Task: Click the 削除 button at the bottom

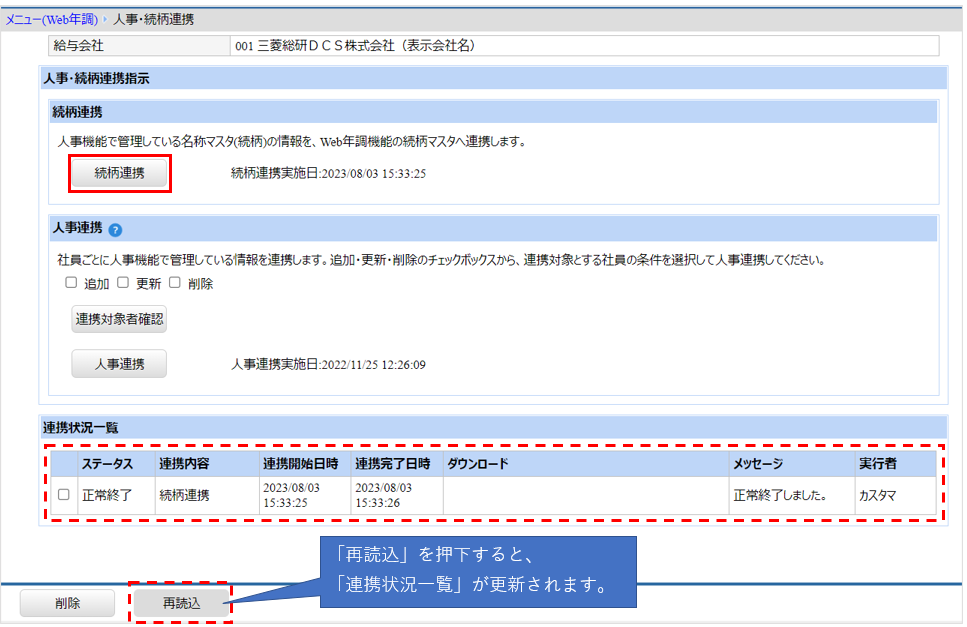Action: point(67,603)
